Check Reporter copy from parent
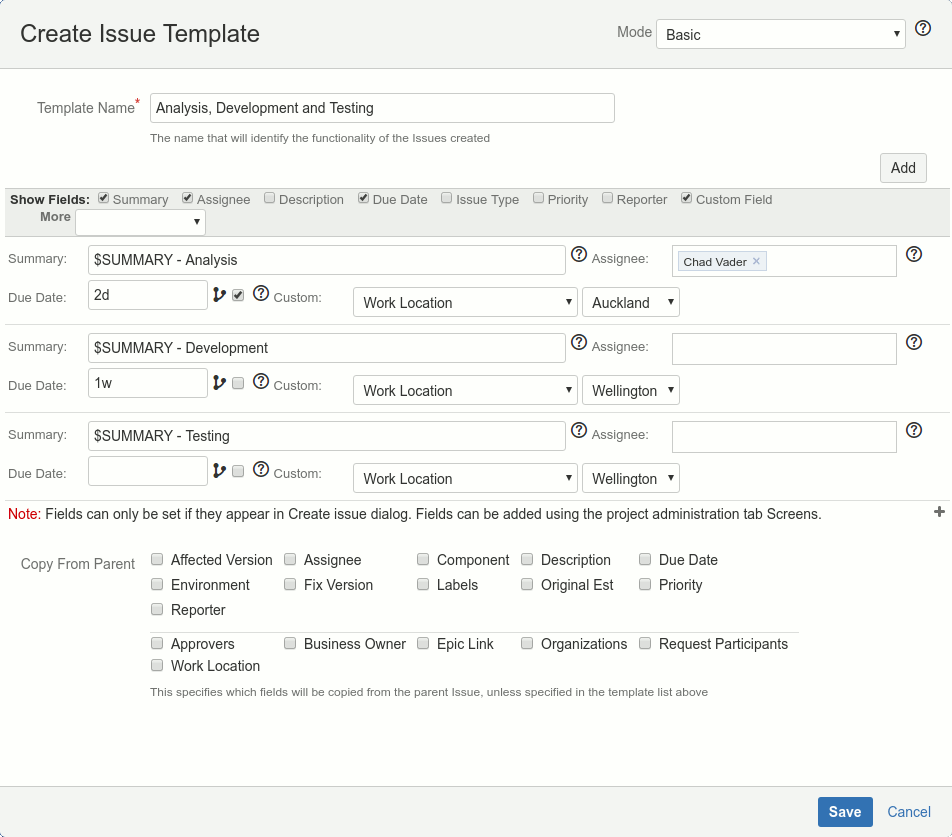This screenshot has width=952, height=837. click(157, 609)
